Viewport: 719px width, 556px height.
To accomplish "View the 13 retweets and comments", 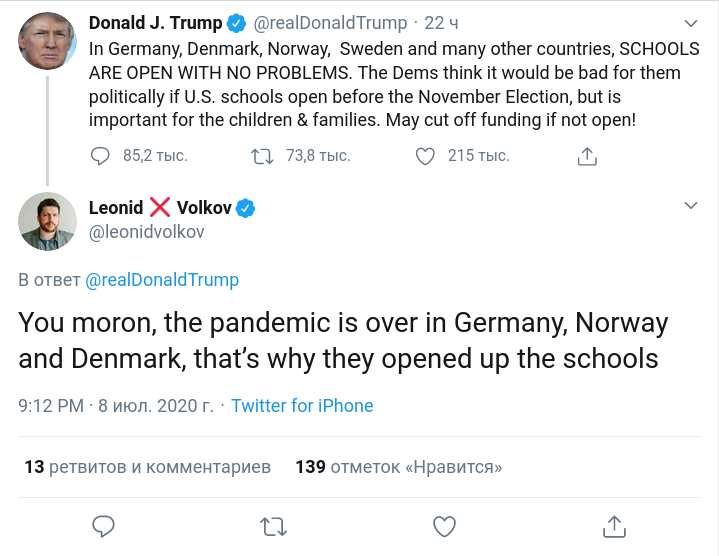I will 147,467.
